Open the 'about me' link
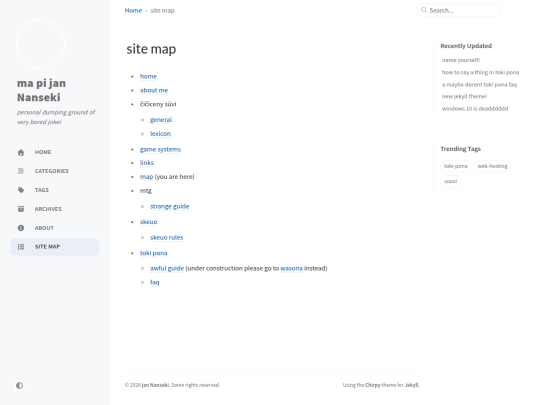Screen dimensions: 540x405 [x=154, y=90]
